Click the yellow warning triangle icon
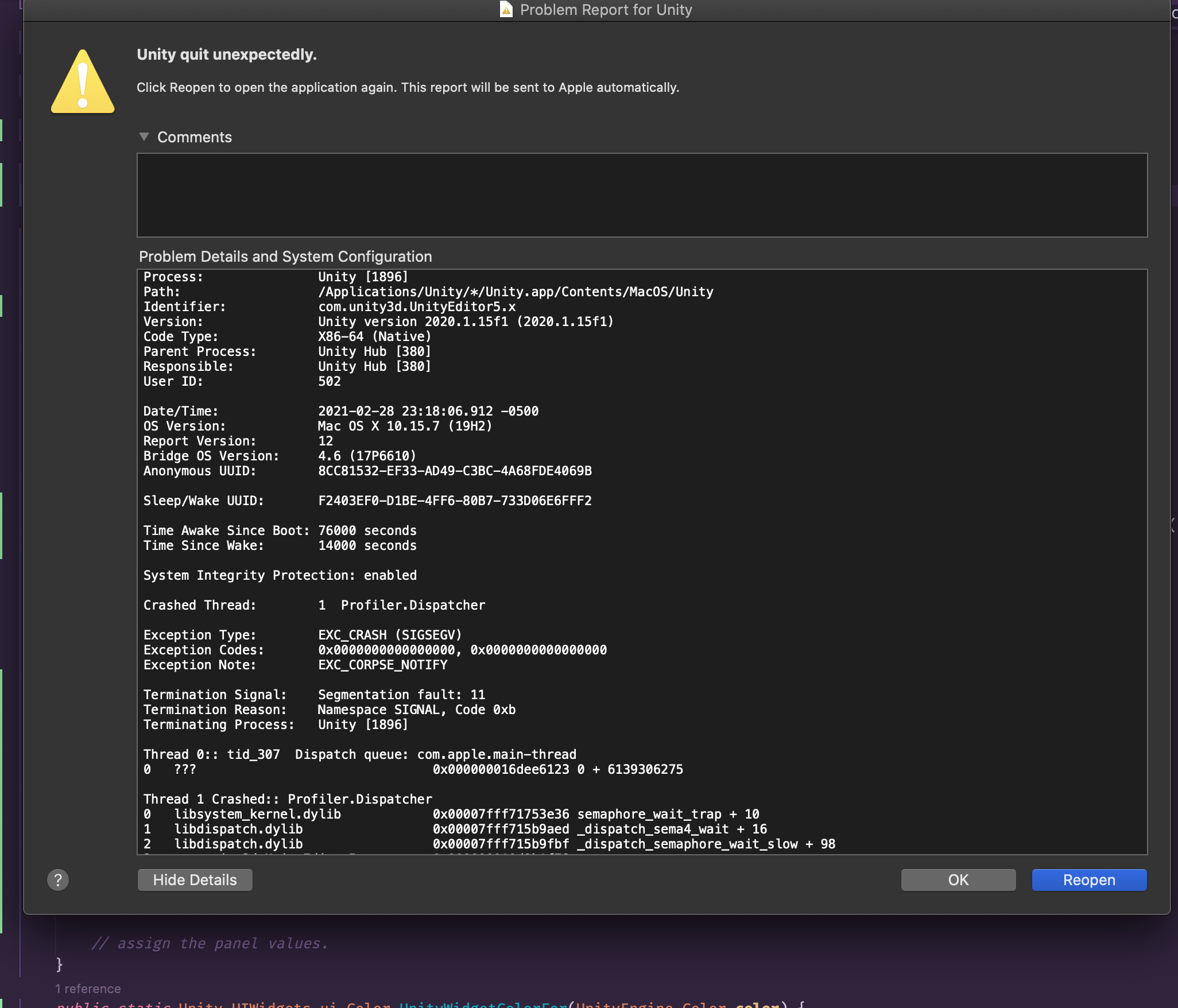 [83, 82]
